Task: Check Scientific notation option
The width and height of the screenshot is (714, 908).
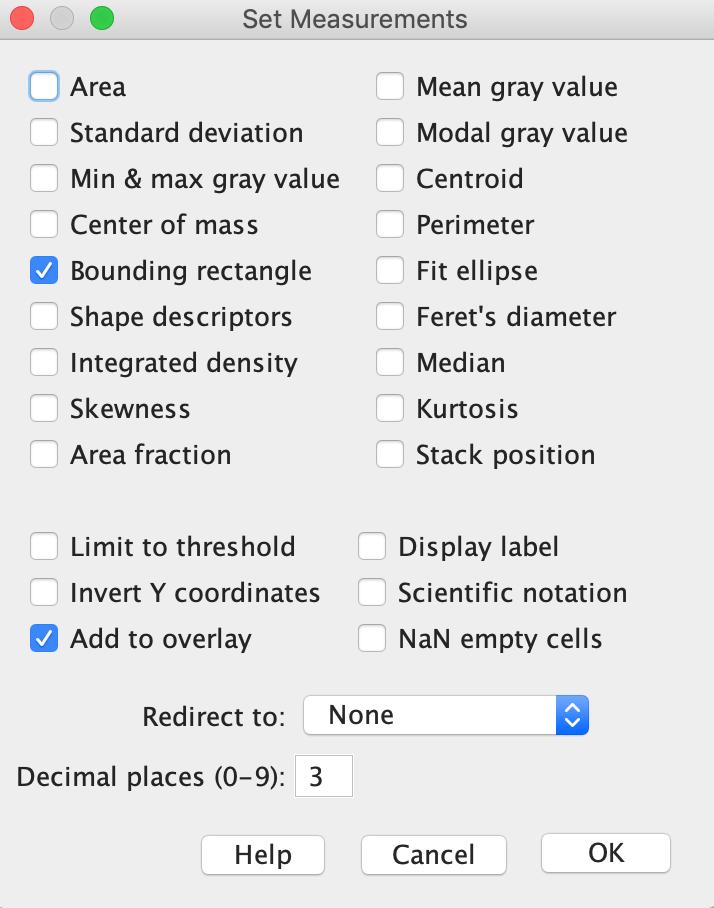Action: [372, 593]
